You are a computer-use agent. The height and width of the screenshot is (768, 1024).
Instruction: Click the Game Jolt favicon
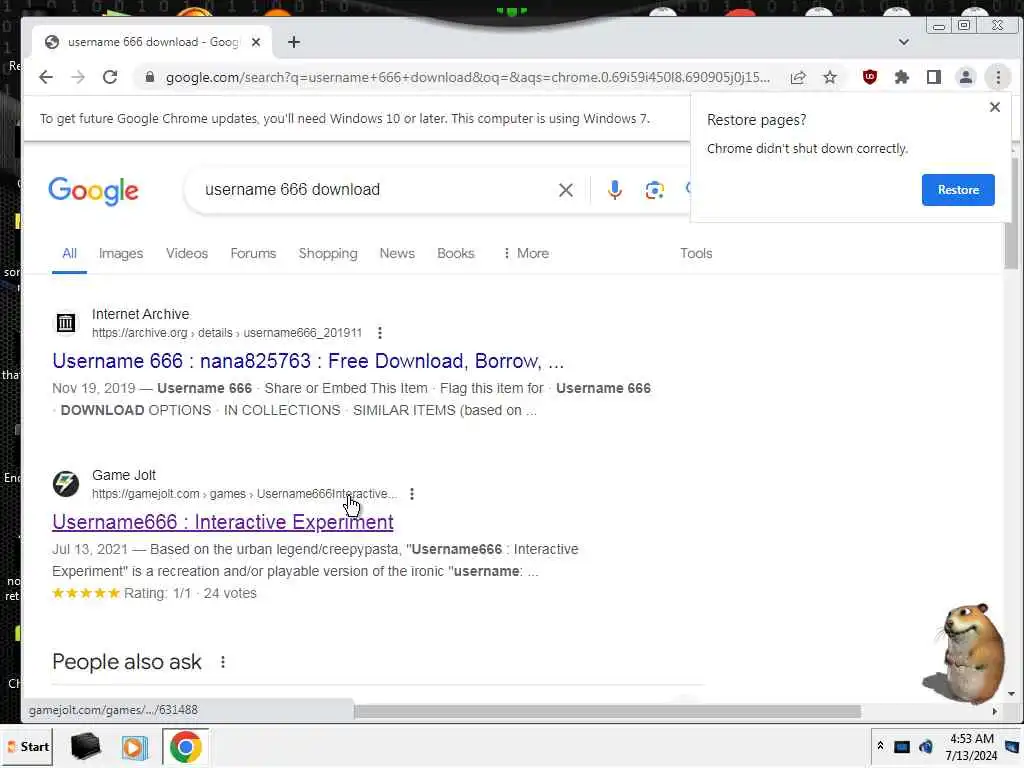66,484
